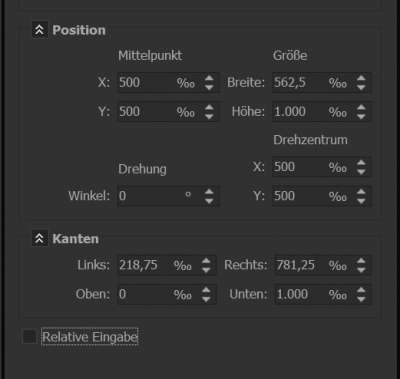
Task: Decrease Mittelpunkt Y value with down arrow
Action: click(x=209, y=116)
